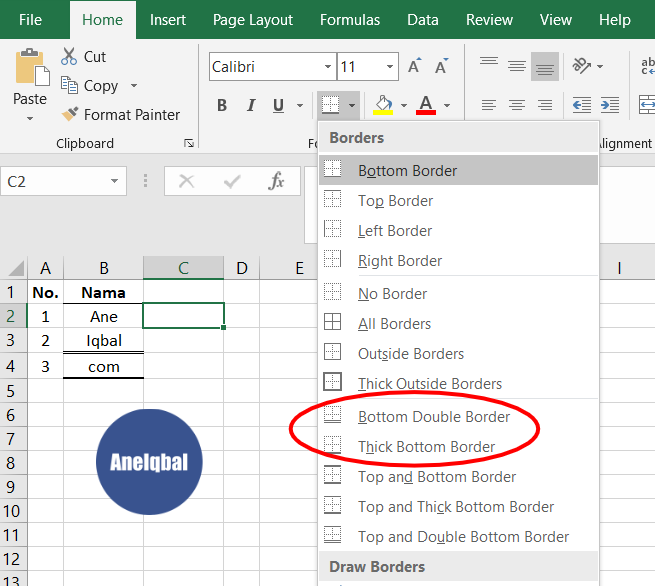Cut the selection with the scissors icon
This screenshot has height=586, width=655.
[x=69, y=56]
